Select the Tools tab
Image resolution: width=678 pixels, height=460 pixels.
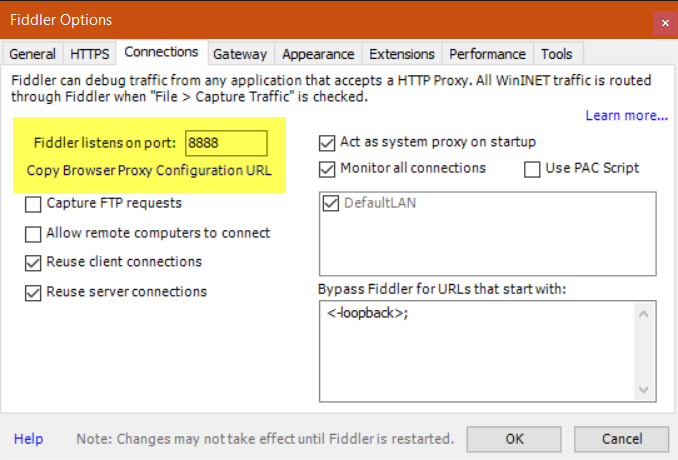pyautogui.click(x=557, y=54)
